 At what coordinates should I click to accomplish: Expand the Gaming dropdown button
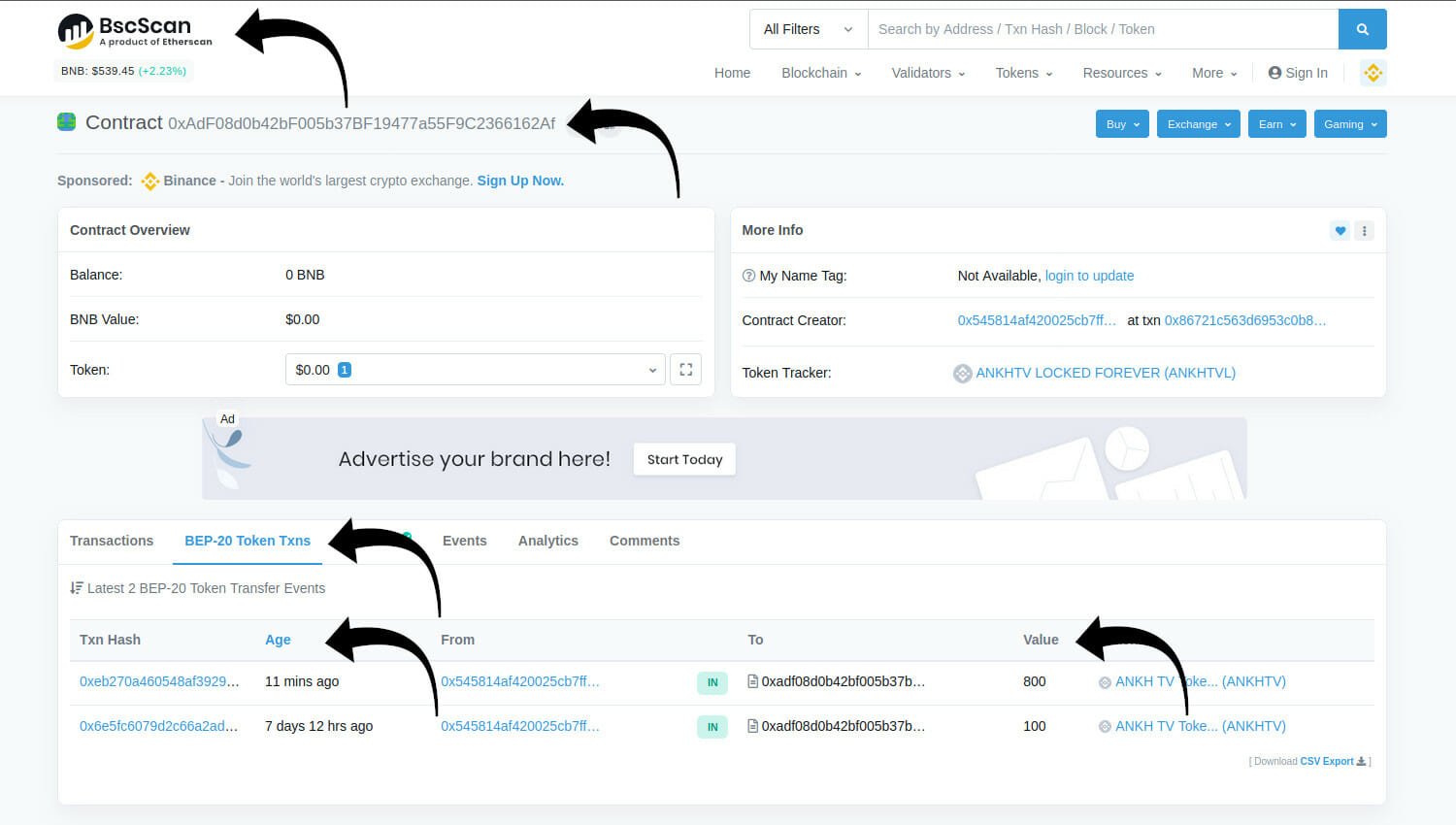(x=1349, y=124)
